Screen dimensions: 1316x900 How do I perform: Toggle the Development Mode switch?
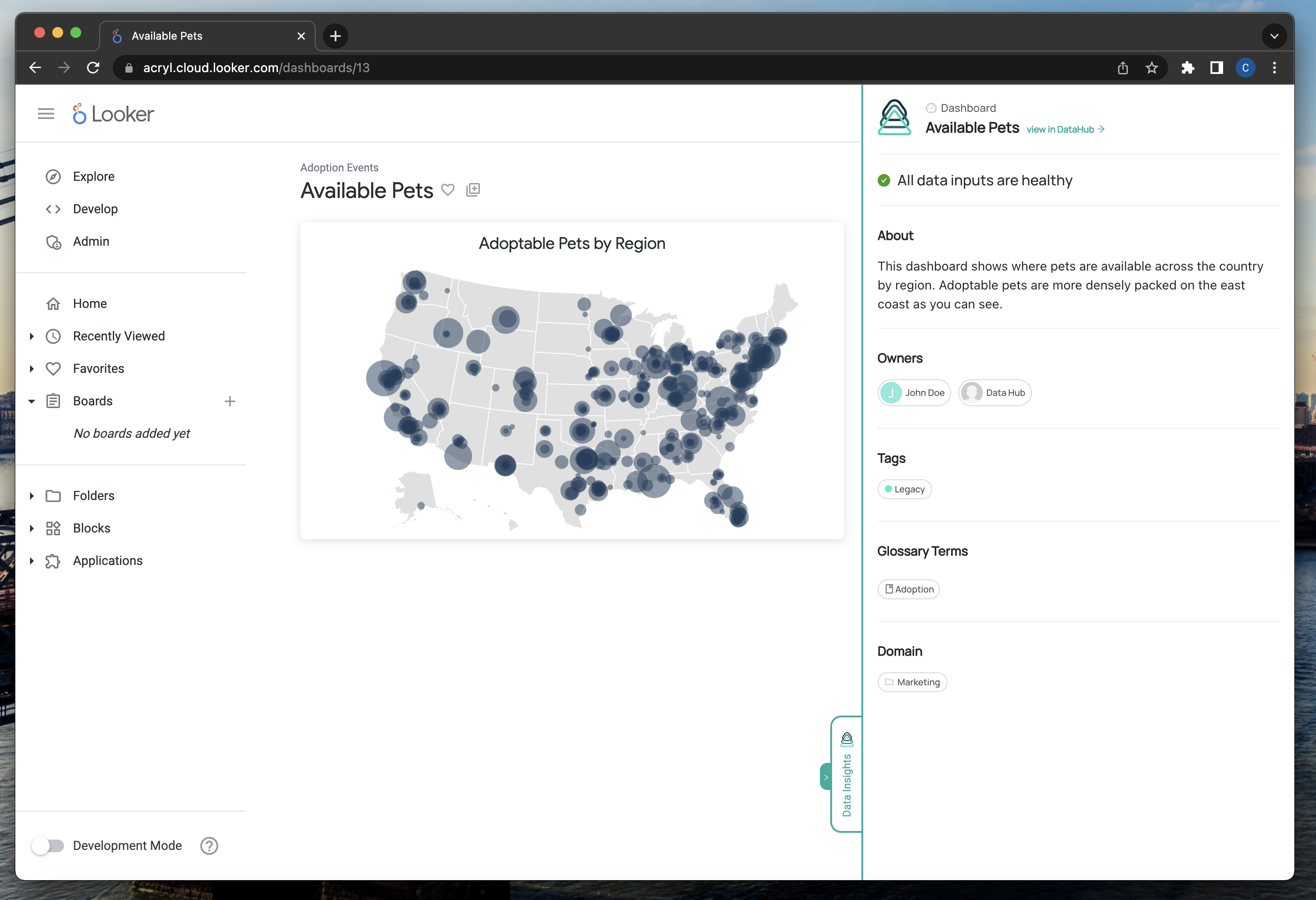[x=48, y=845]
